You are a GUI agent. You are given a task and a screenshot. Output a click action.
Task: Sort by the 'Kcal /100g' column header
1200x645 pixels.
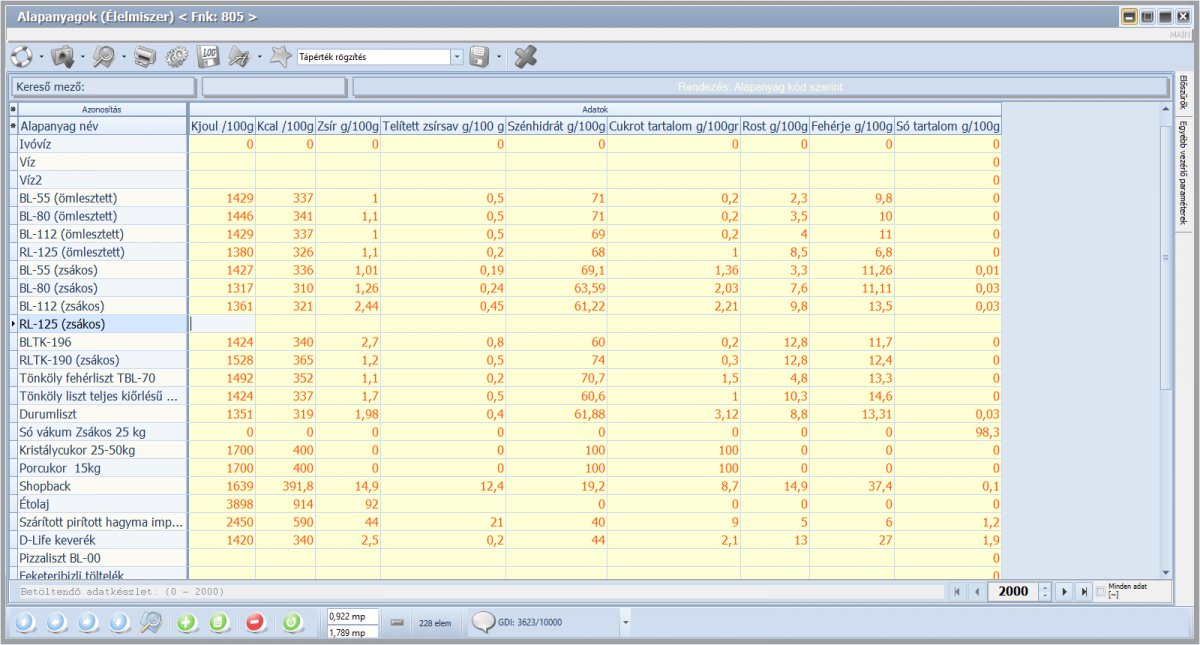(x=284, y=127)
